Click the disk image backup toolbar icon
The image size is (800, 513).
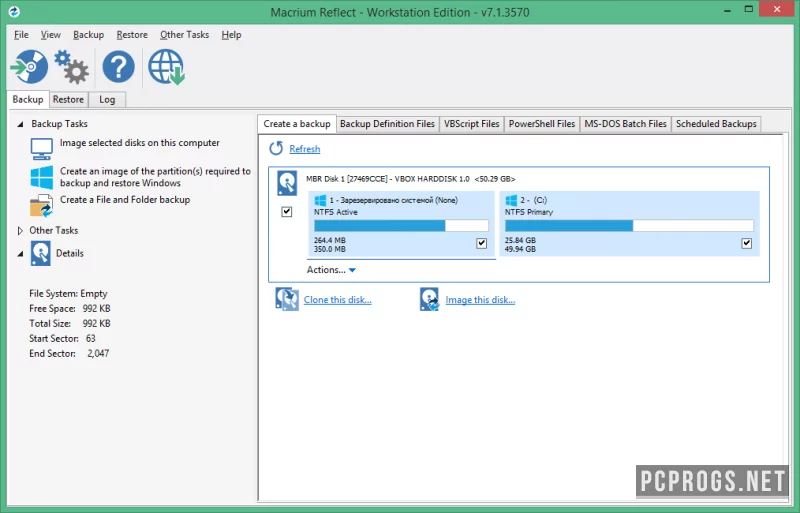tap(30, 66)
